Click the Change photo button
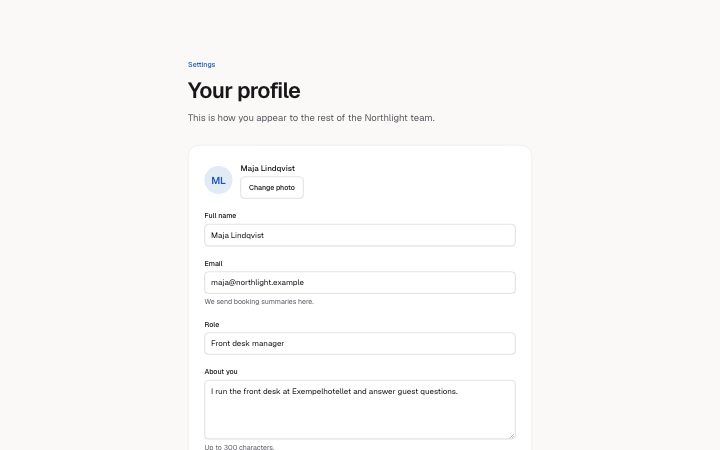The image size is (720, 450). pyautogui.click(x=272, y=187)
